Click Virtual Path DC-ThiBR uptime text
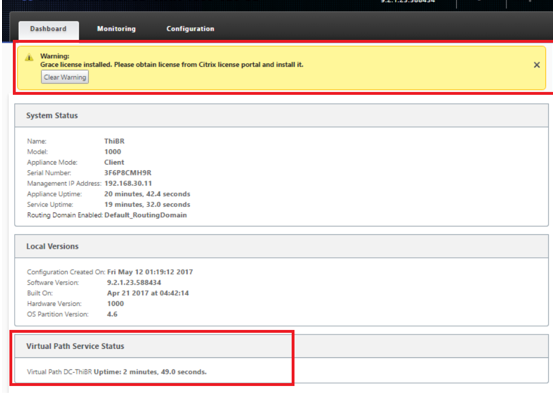The image size is (553, 394). tap(117, 372)
